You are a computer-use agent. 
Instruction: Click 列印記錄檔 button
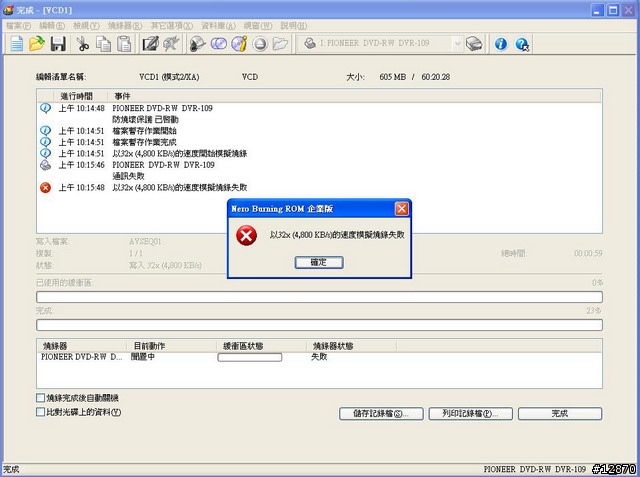(471, 414)
